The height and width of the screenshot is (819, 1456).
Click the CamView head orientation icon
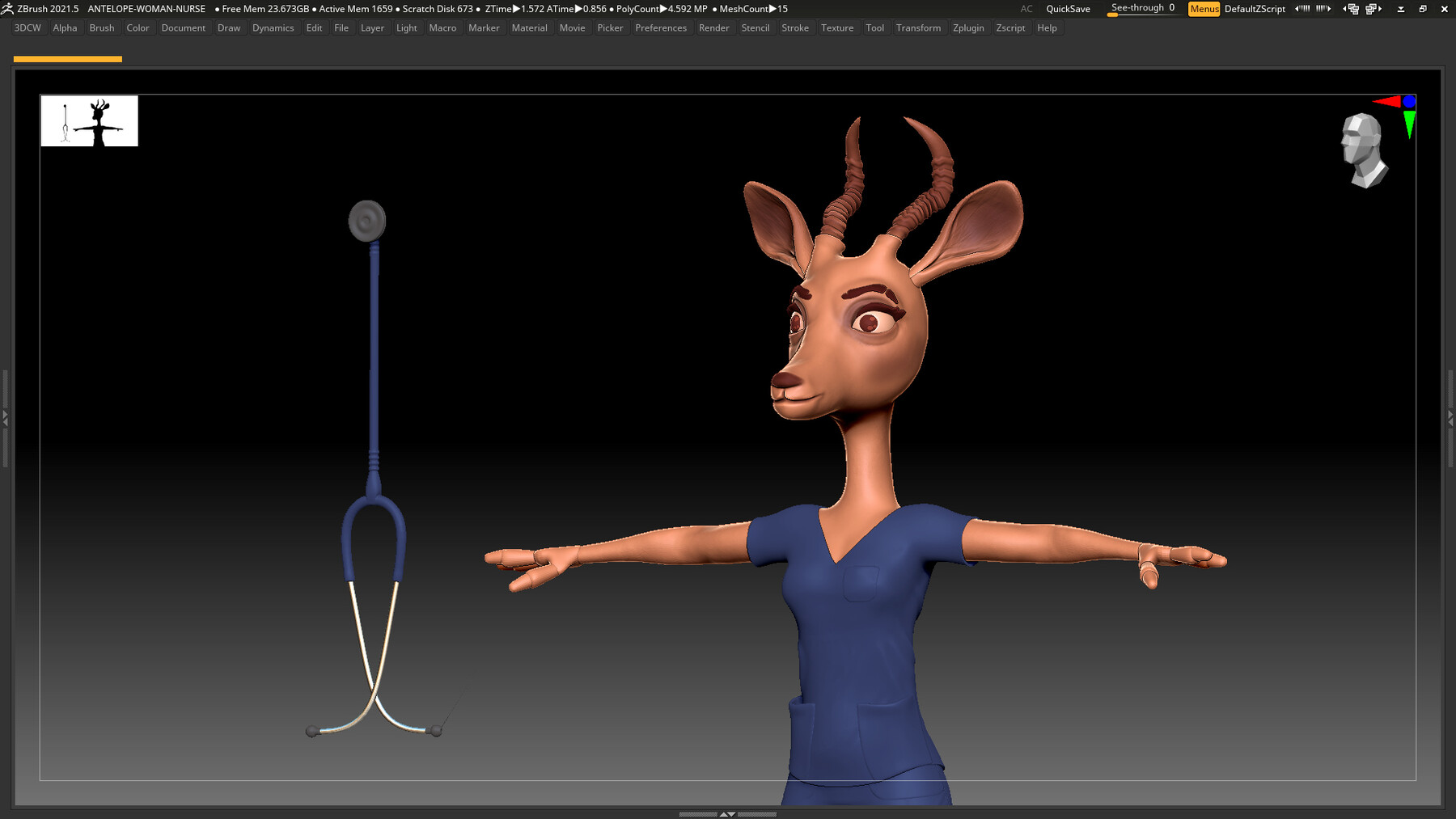1364,150
